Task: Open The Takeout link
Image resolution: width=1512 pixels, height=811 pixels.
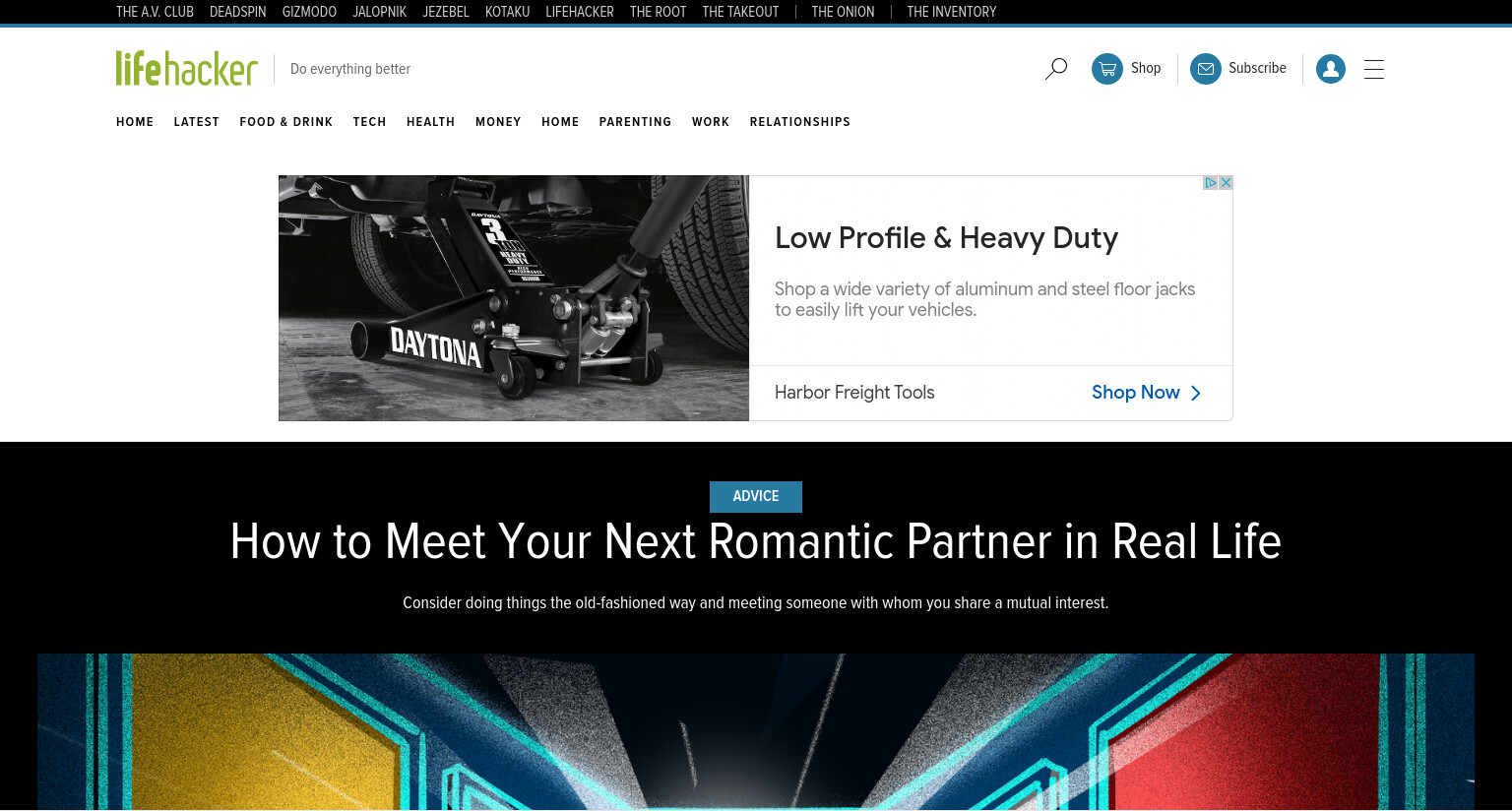Action: [740, 12]
